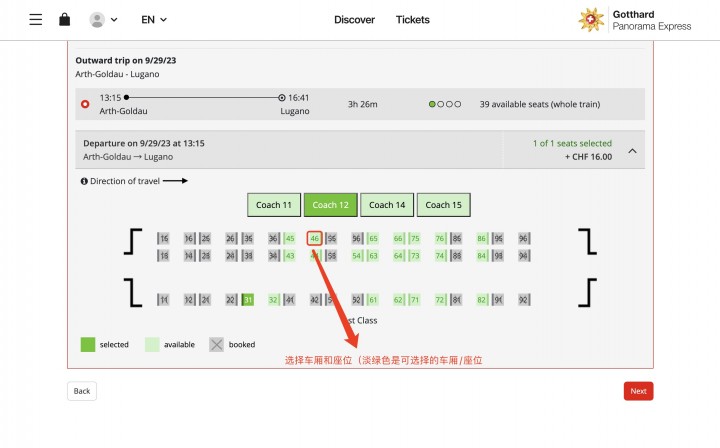Click the Back button

pyautogui.click(x=82, y=391)
